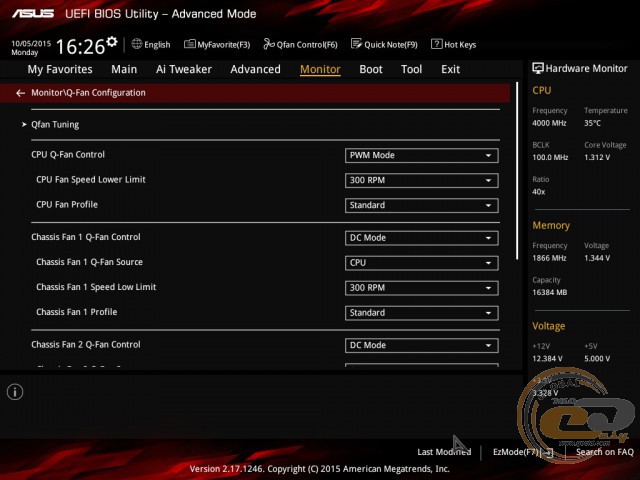Screen dimensions: 640x480
Task: Click the back arrow beside Monitor\Q-Fan Configuration
Action: point(20,93)
